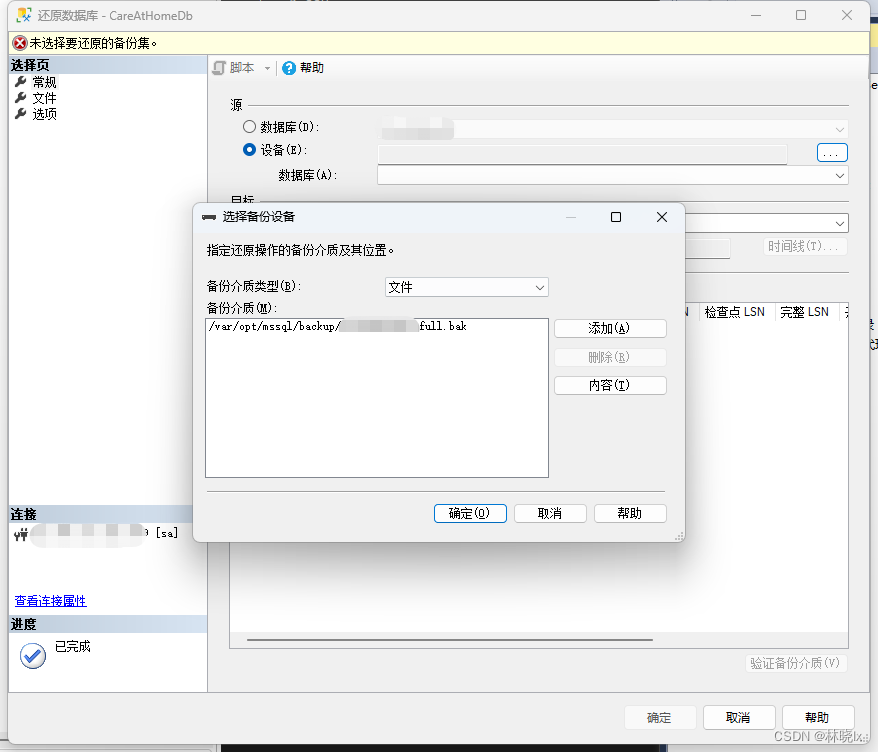The width and height of the screenshot is (878, 752).
Task: Open destination database dropdown behind dialog
Action: pyautogui.click(x=839, y=223)
